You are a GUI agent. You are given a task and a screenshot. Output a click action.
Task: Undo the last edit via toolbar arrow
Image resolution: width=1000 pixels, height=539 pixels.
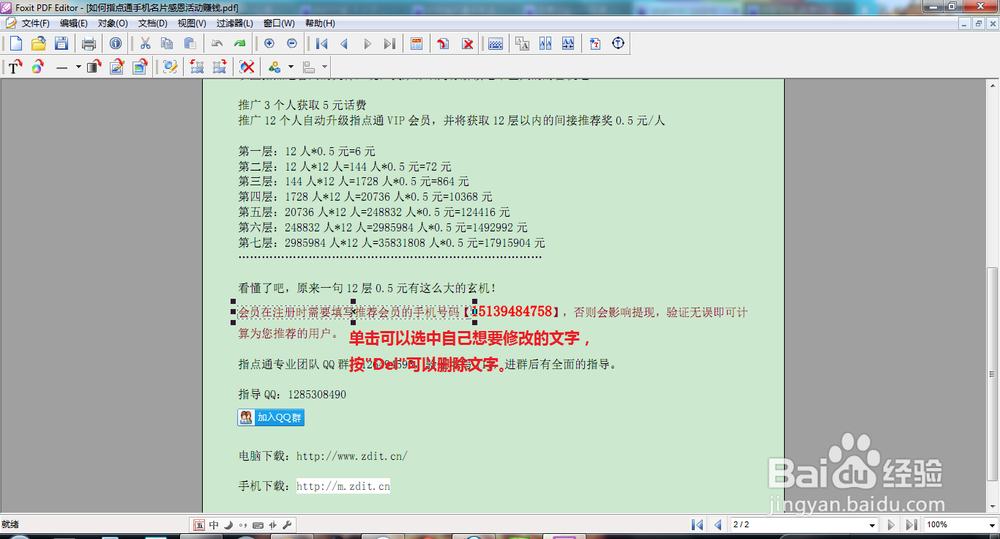coord(217,43)
